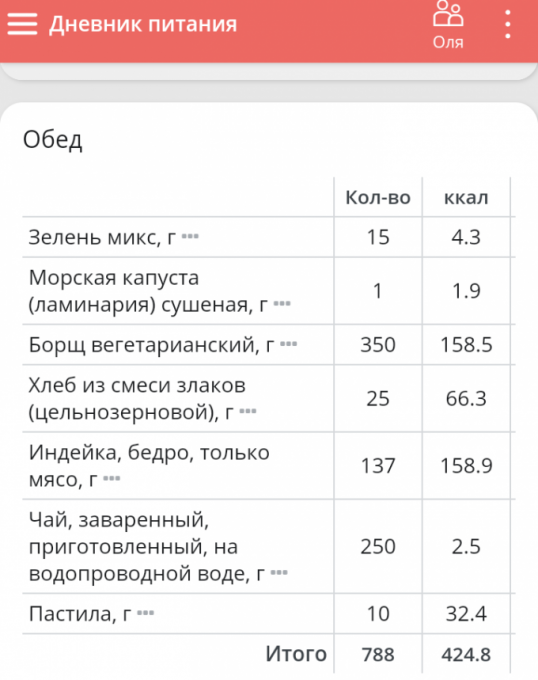This screenshot has height=680, width=538.
Task: Edit quantity 137 for Индейка
Action: [378, 466]
